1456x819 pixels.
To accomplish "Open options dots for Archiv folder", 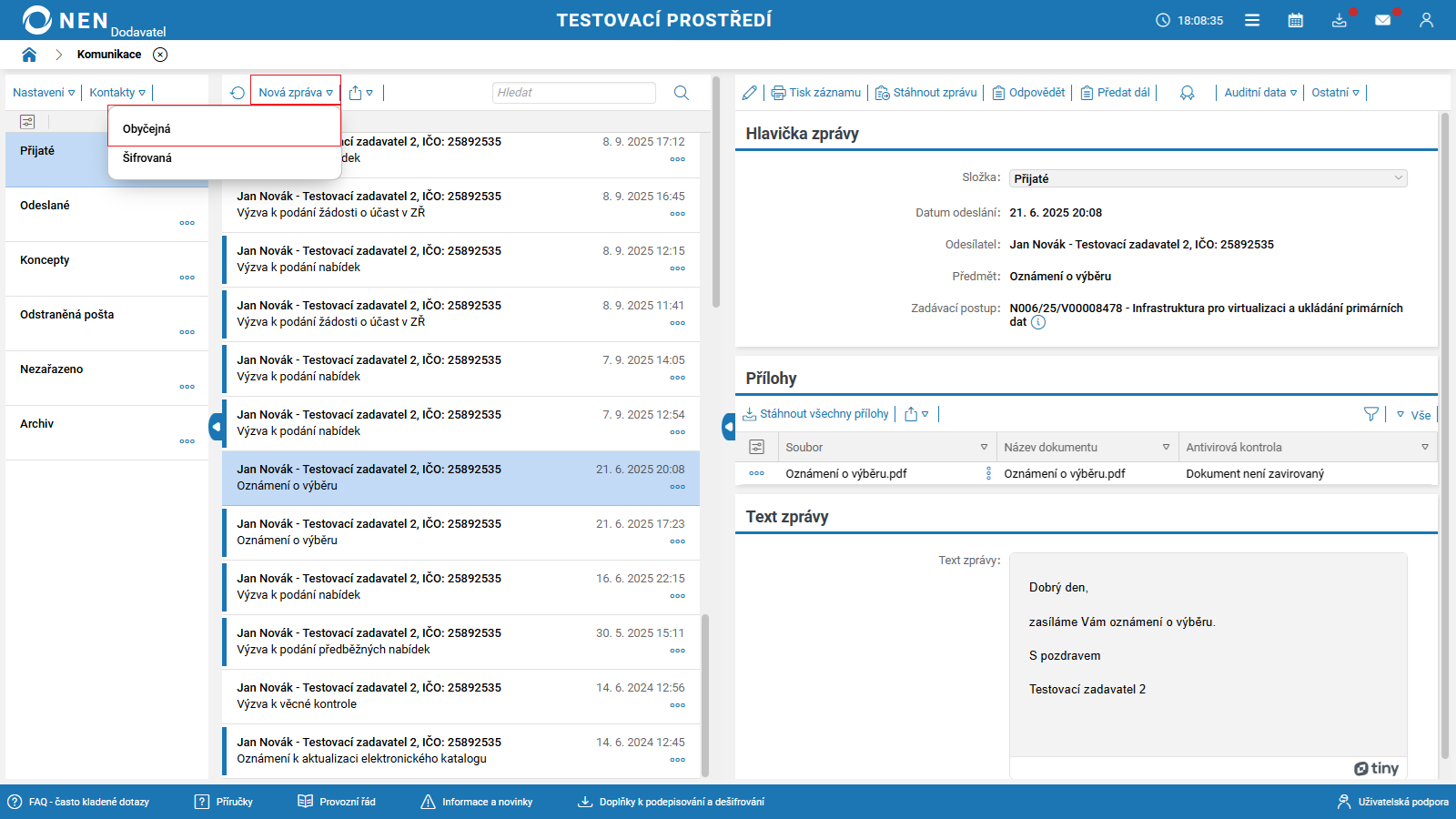I will [x=187, y=441].
